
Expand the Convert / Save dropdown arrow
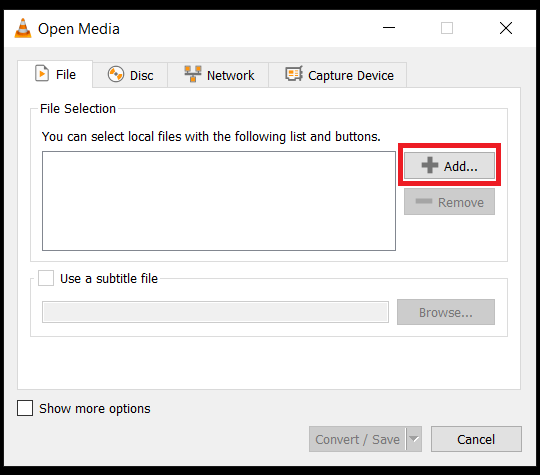point(414,439)
